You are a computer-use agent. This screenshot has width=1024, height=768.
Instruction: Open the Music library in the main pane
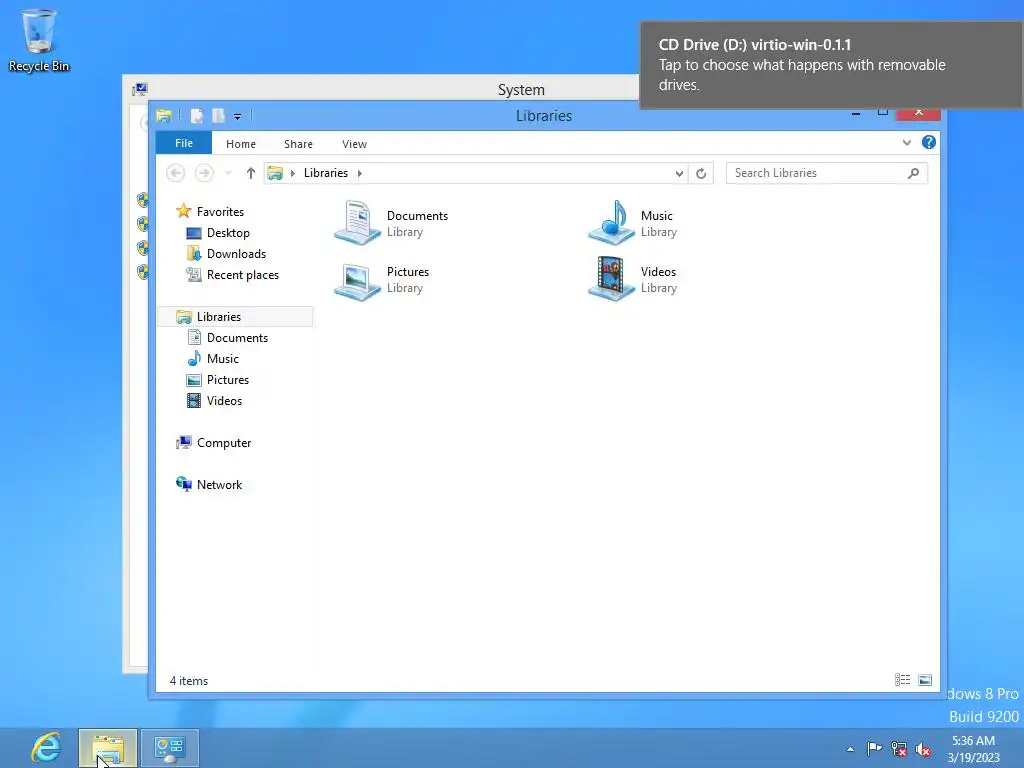(x=633, y=223)
